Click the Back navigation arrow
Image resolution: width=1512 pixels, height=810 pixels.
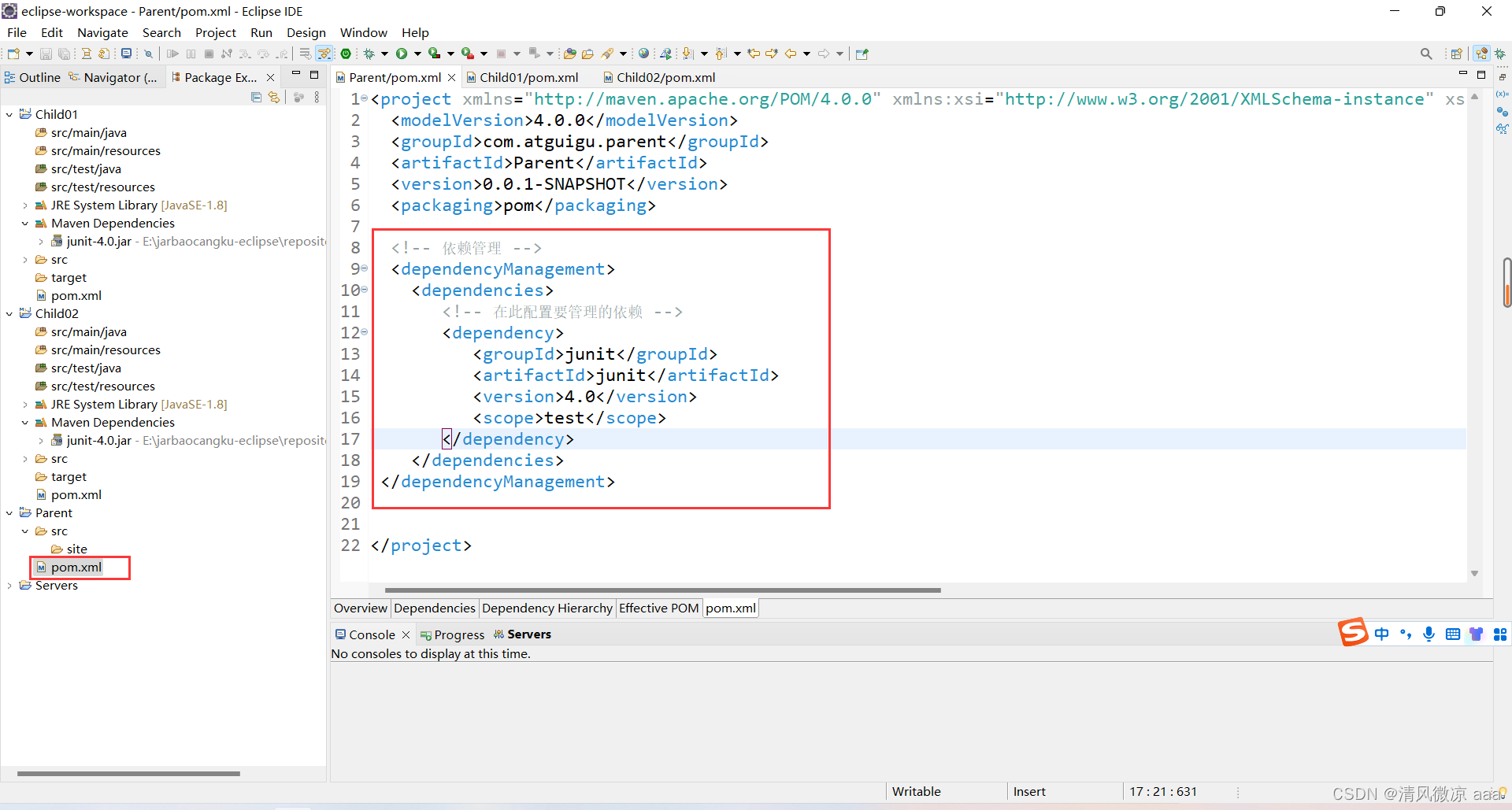coord(791,54)
